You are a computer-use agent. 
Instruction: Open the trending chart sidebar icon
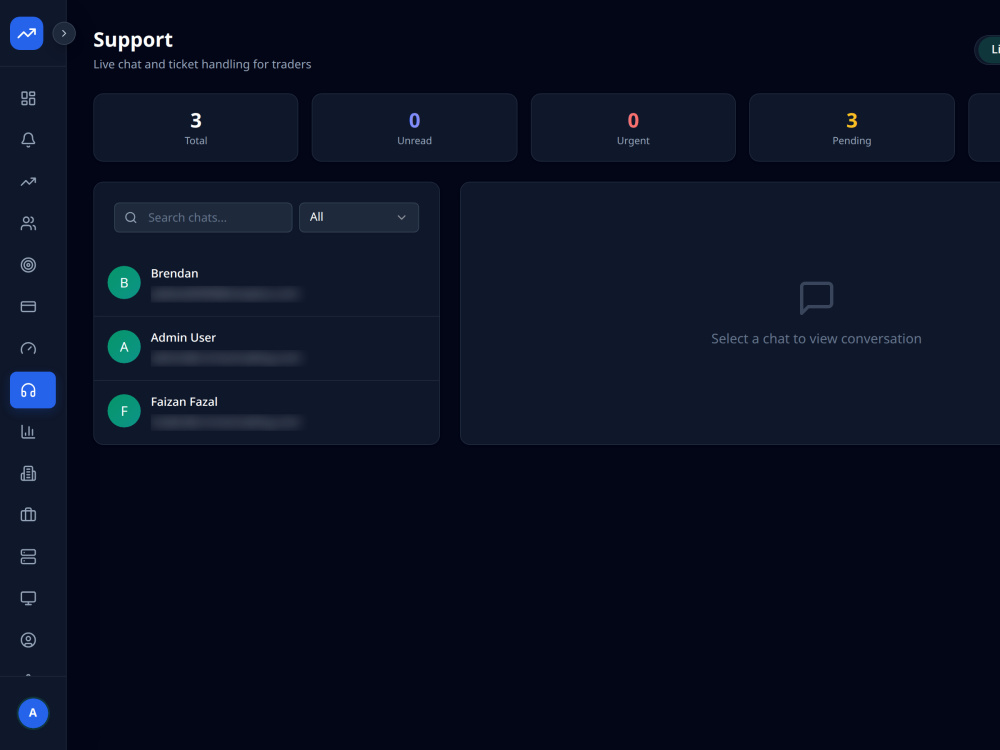(28, 182)
